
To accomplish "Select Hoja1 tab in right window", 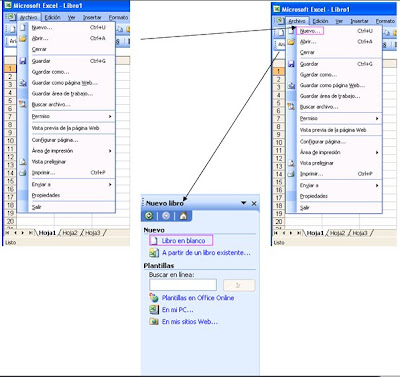I will pos(315,233).
